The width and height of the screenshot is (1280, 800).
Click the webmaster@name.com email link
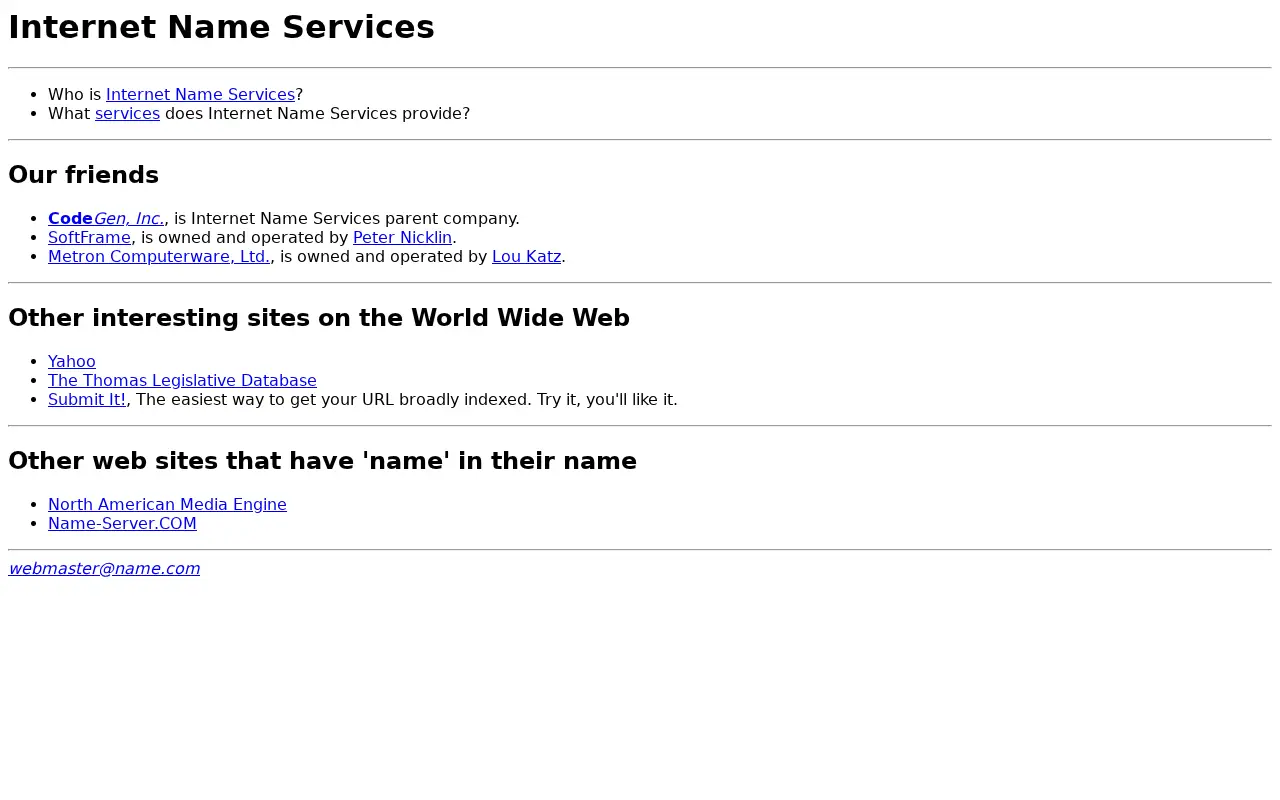pyautogui.click(x=104, y=569)
